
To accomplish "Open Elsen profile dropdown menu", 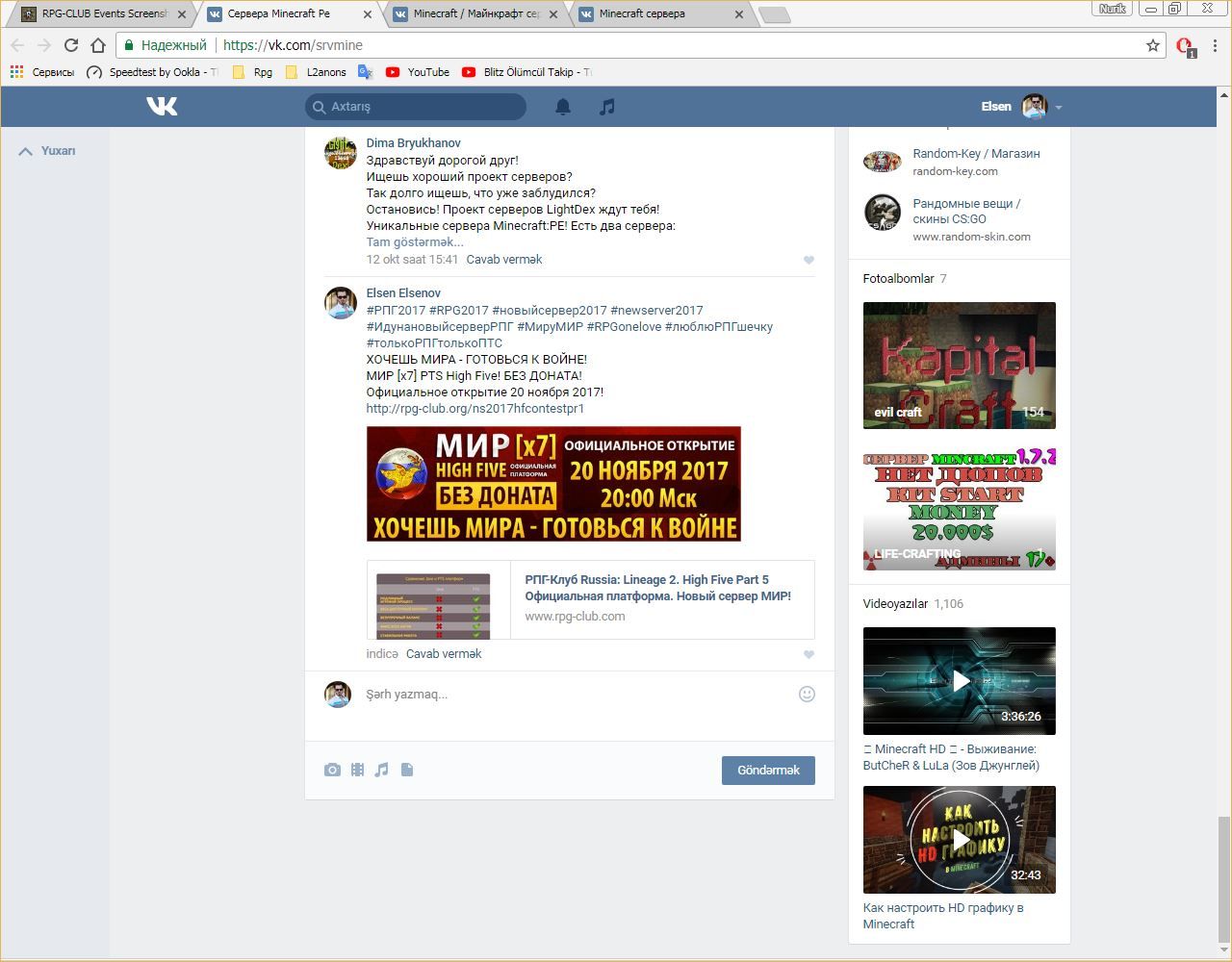I will pyautogui.click(x=1021, y=107).
